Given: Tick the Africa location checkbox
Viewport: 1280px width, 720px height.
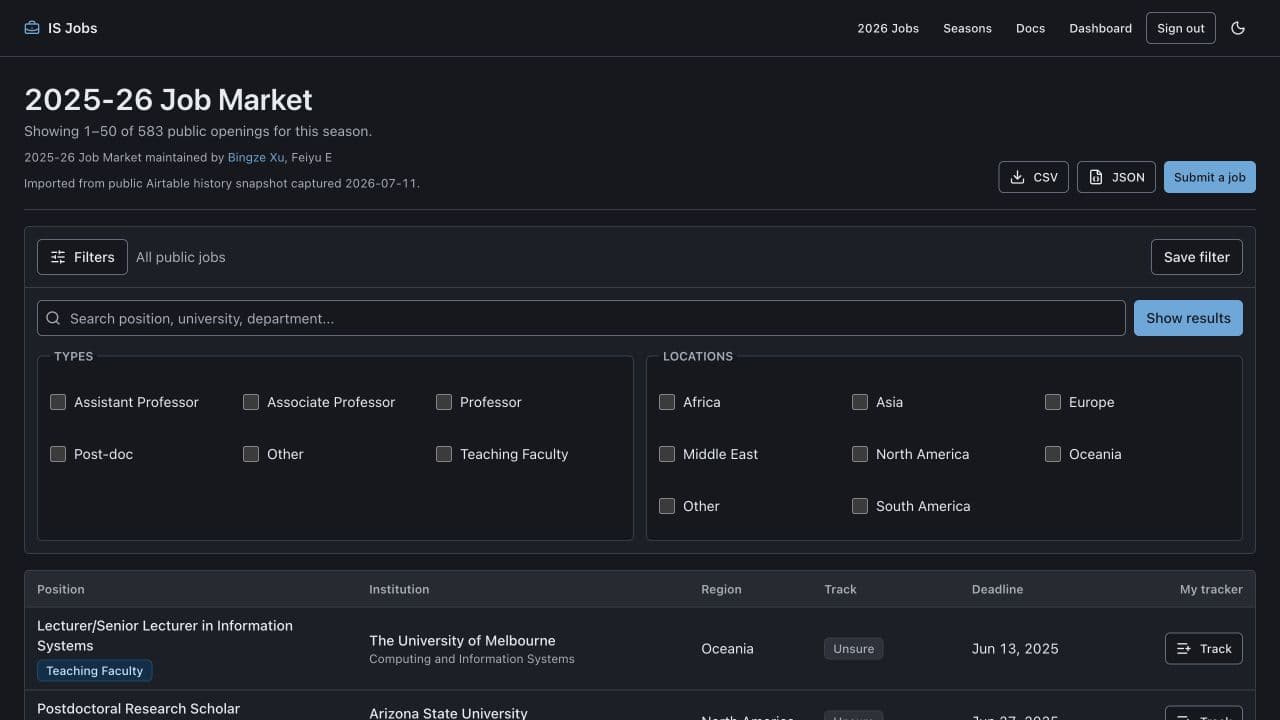Looking at the screenshot, I should (667, 402).
